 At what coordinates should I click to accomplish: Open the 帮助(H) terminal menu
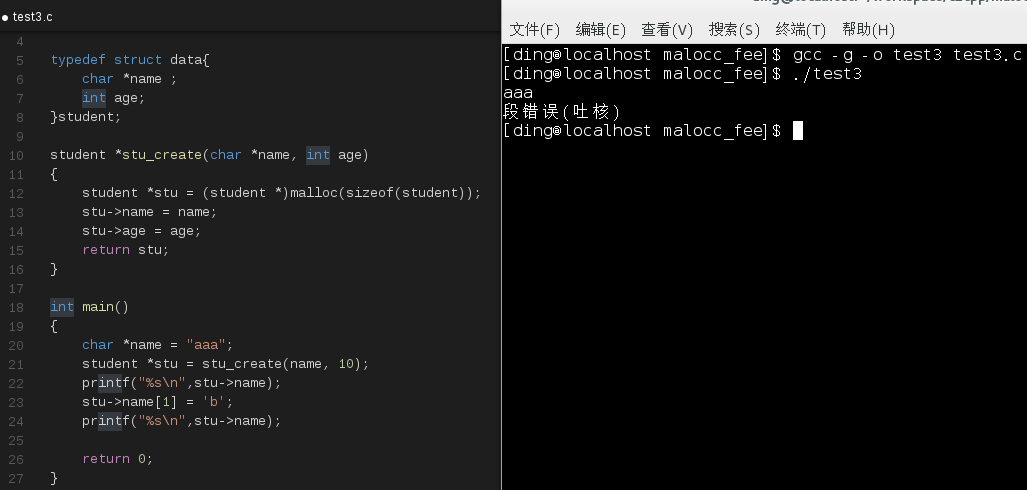tap(868, 29)
